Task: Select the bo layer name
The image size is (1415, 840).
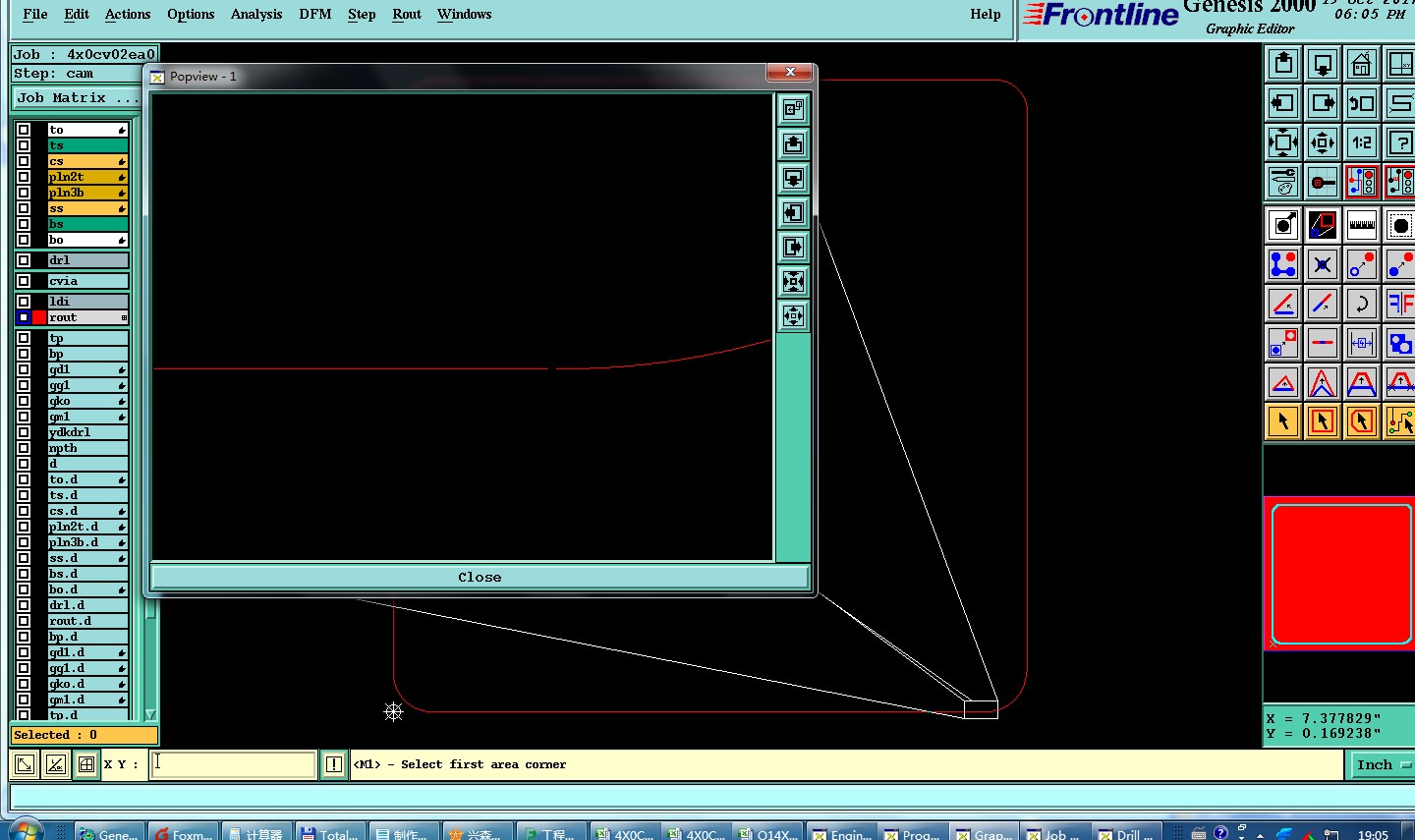Action: [87, 240]
